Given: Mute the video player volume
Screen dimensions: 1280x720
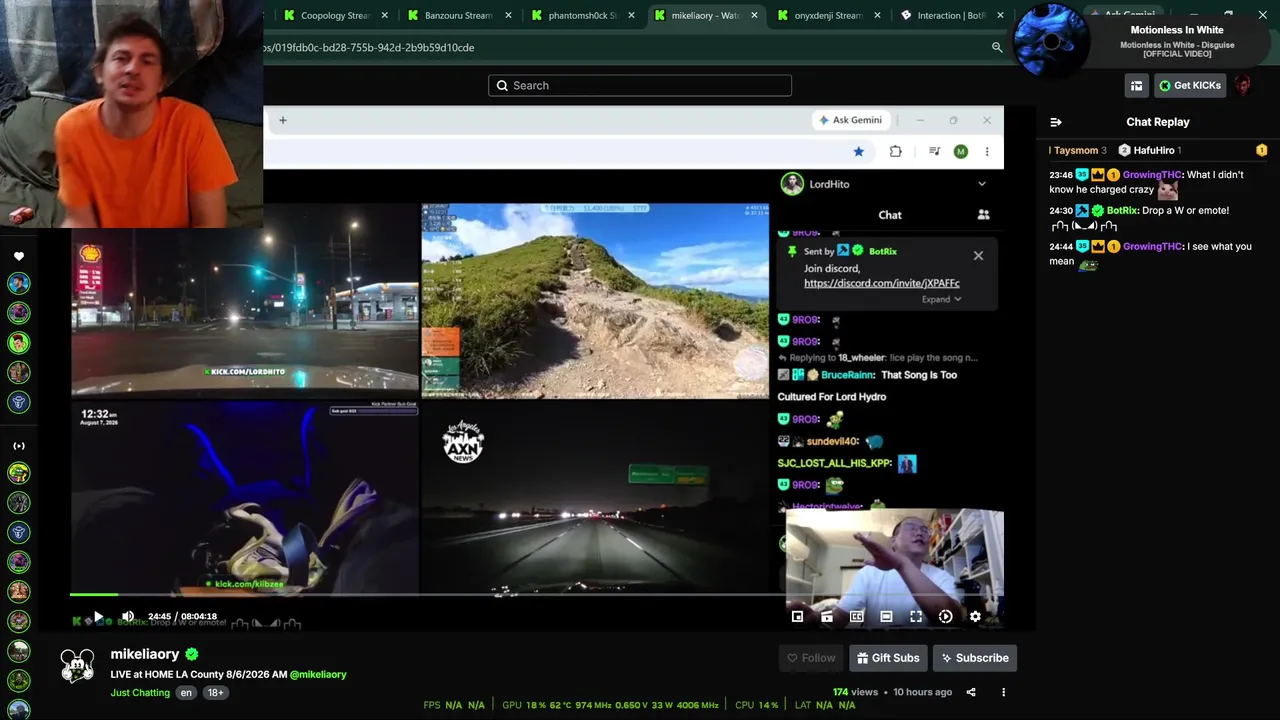Looking at the screenshot, I should pyautogui.click(x=128, y=617).
